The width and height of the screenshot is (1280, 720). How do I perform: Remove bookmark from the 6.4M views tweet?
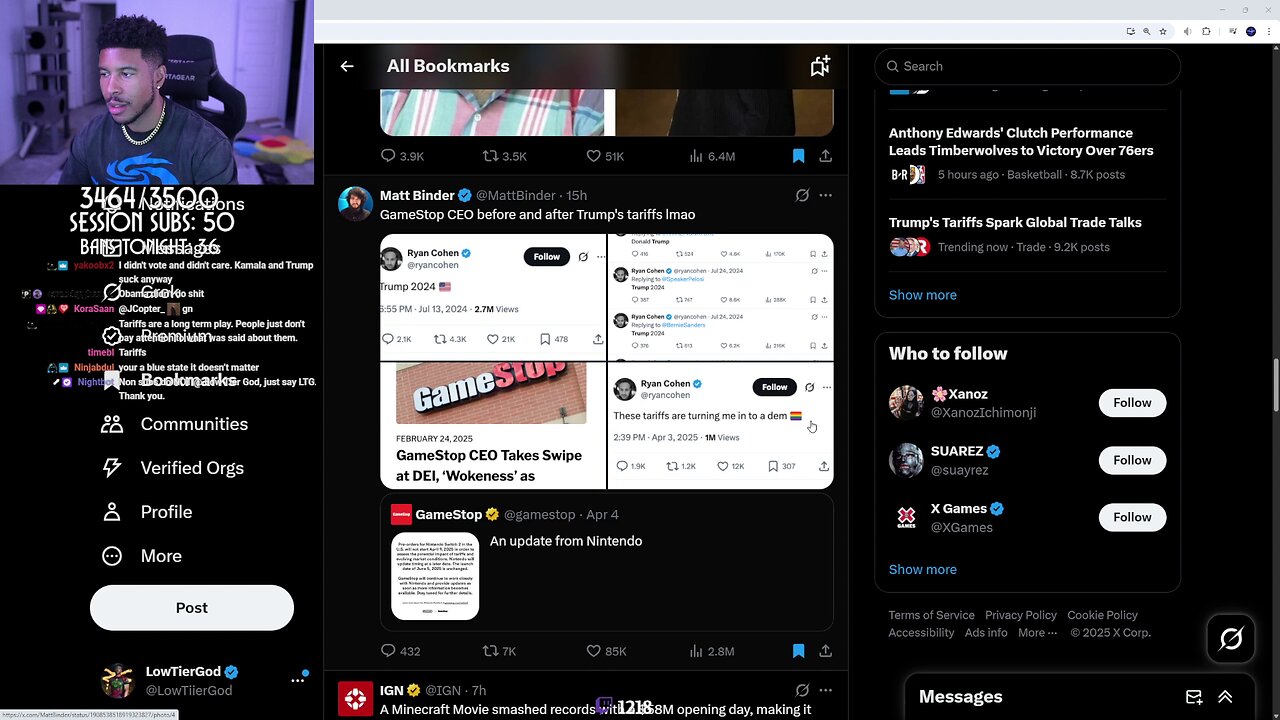pyautogui.click(x=798, y=156)
